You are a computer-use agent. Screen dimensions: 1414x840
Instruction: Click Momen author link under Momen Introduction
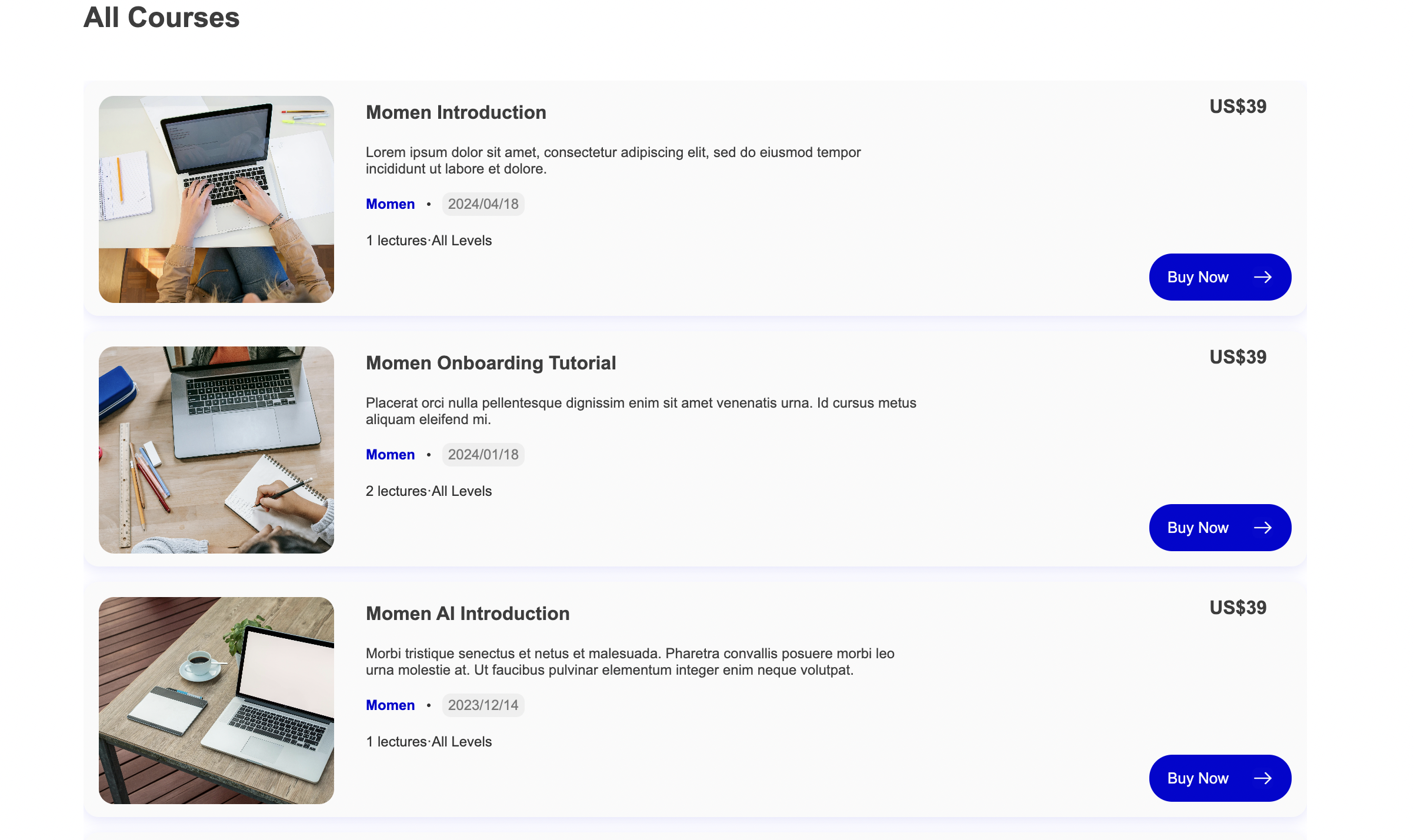point(390,204)
